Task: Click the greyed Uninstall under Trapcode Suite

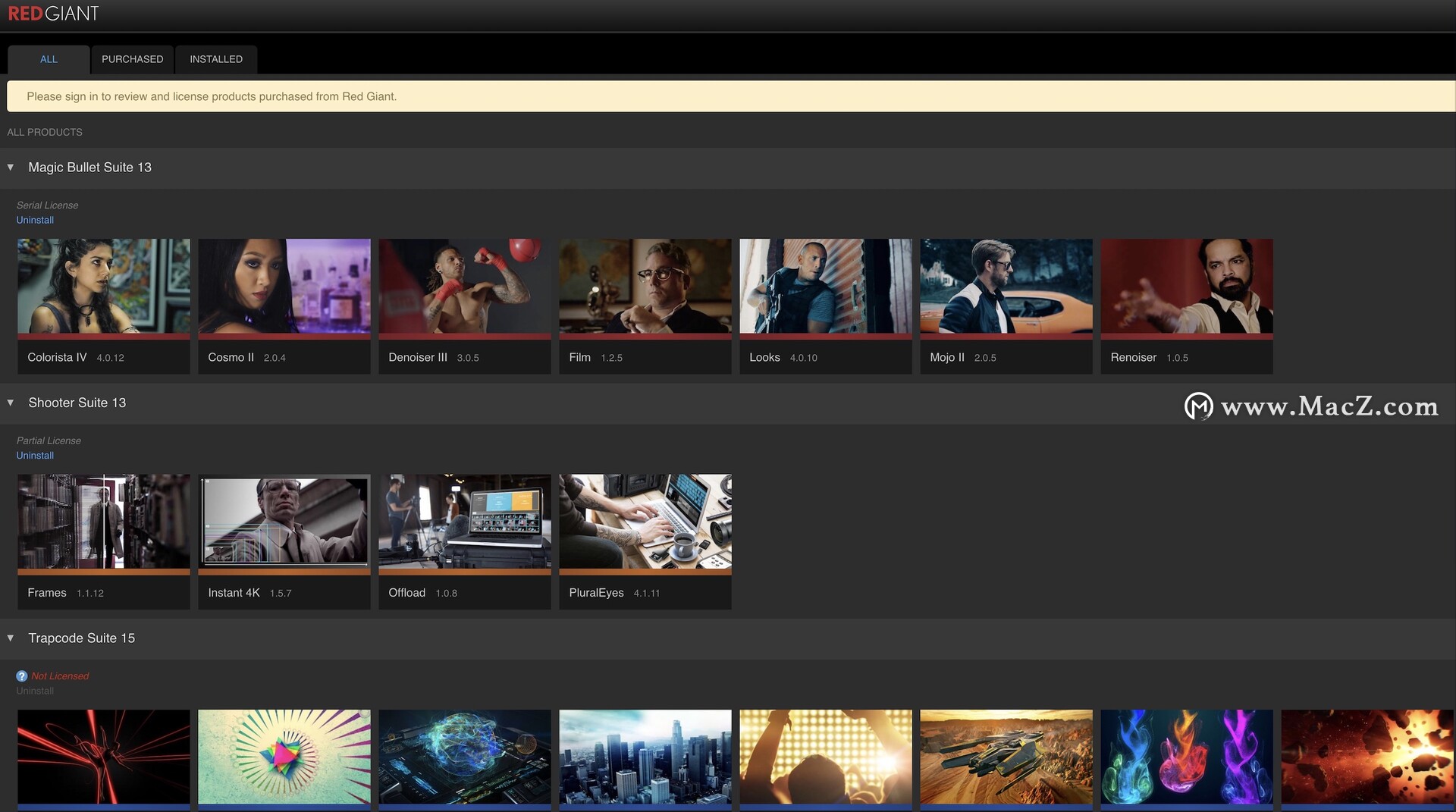Action: click(x=35, y=691)
